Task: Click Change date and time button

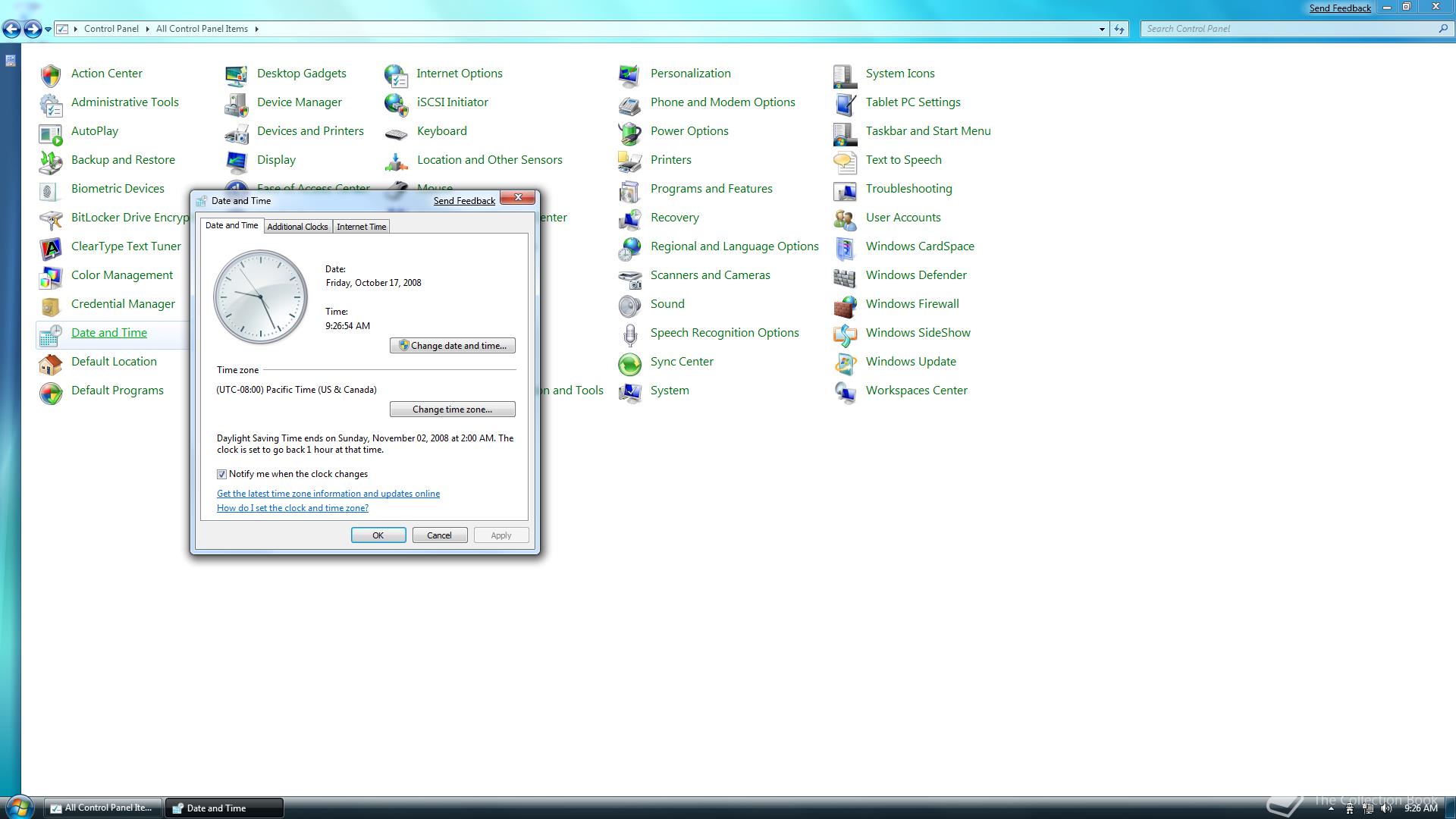Action: click(453, 346)
